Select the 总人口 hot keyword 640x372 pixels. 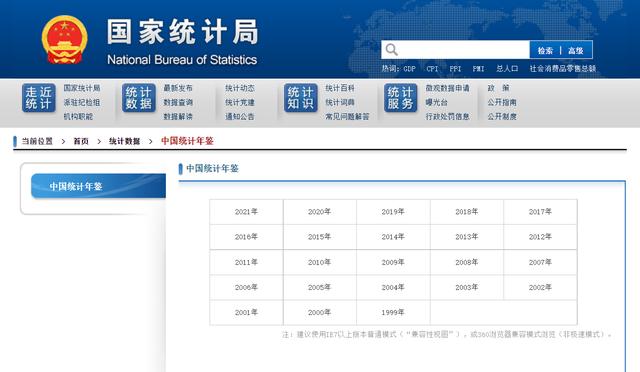tap(507, 69)
